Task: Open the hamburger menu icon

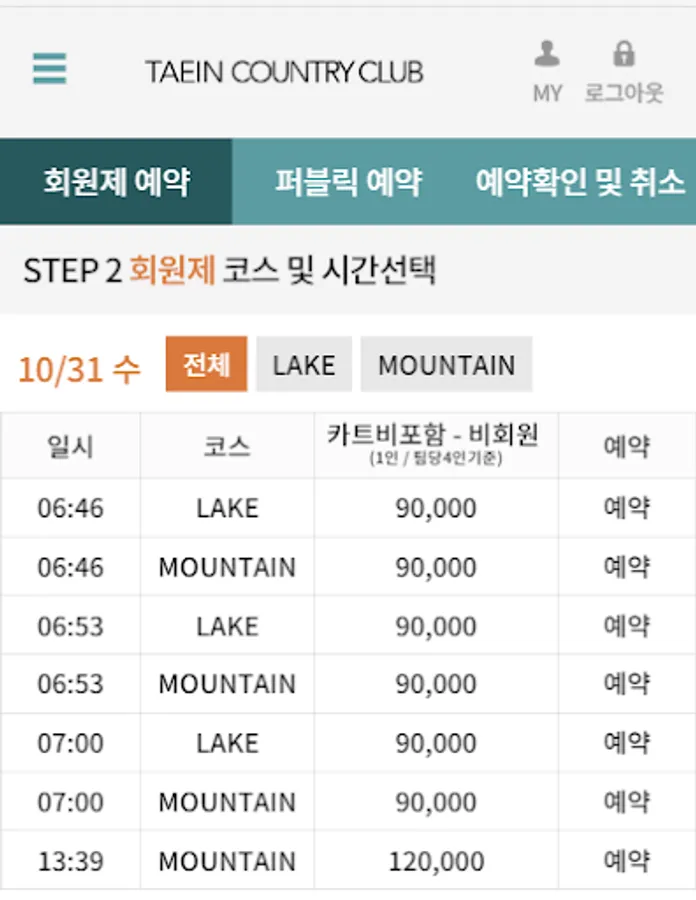Action: [49, 69]
